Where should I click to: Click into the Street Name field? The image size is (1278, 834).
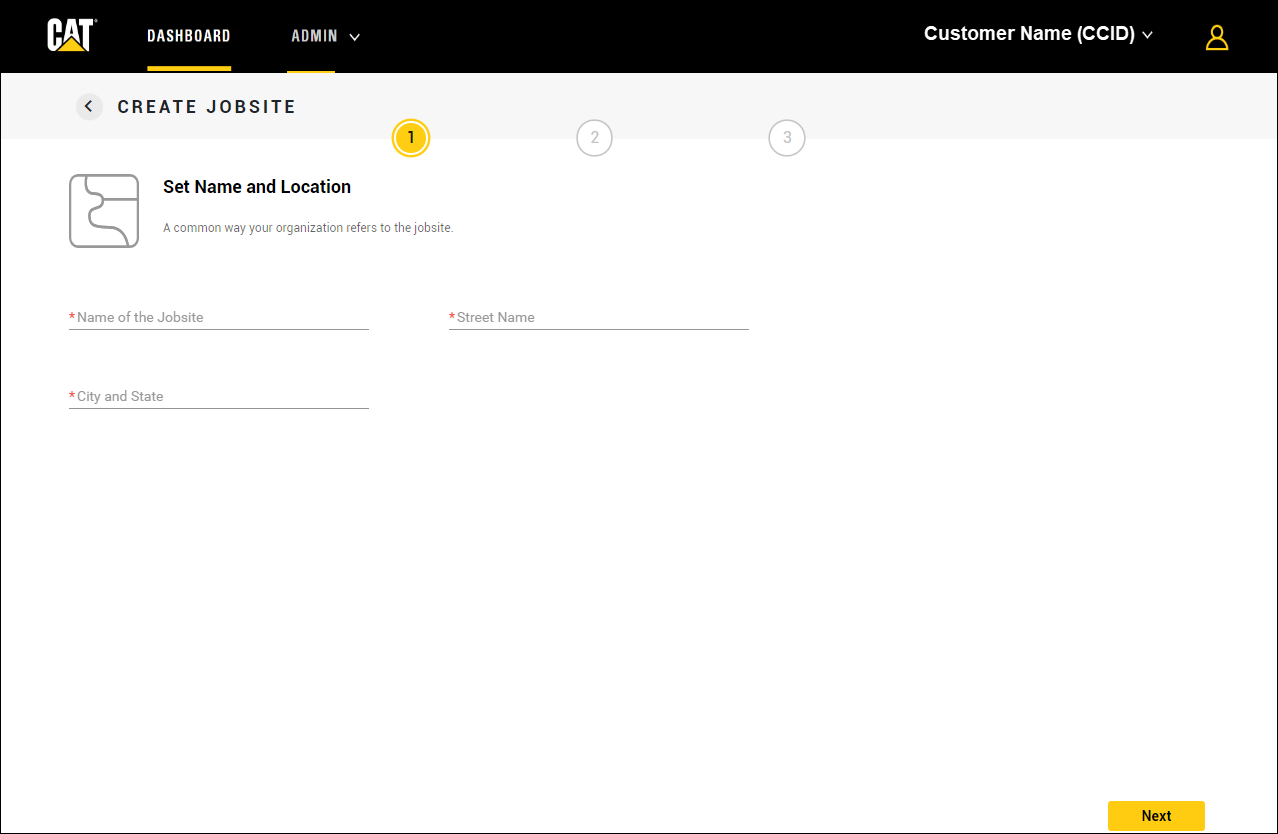click(599, 317)
